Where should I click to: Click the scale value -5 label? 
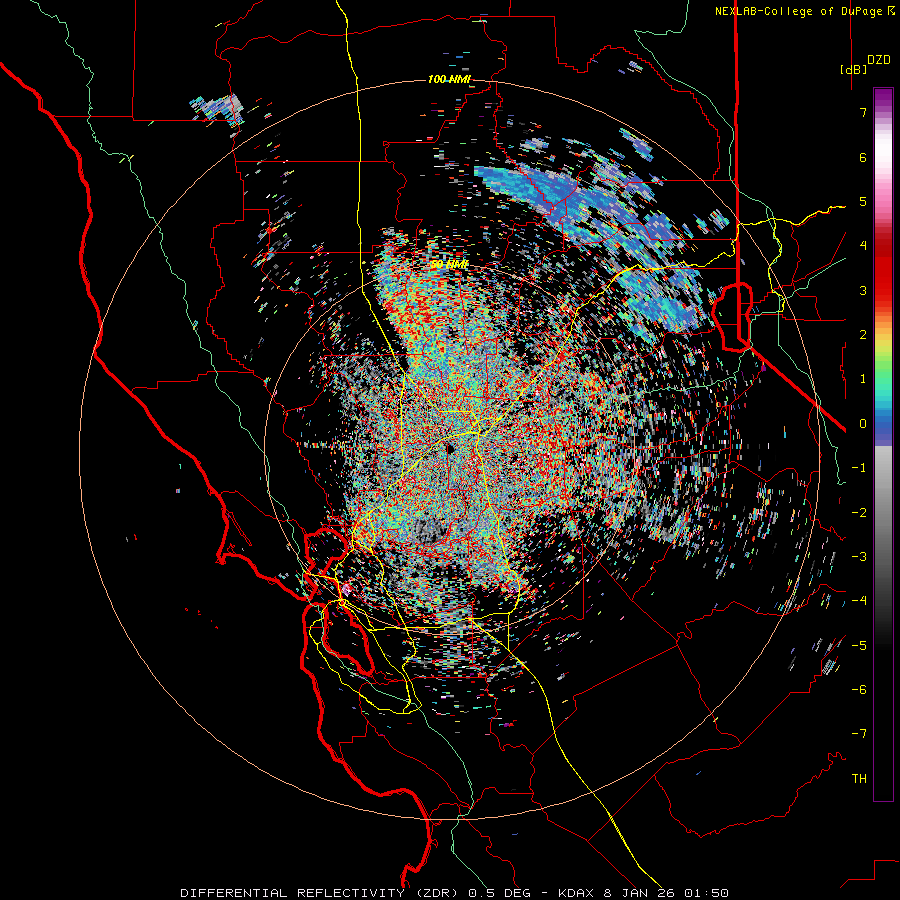click(859, 645)
